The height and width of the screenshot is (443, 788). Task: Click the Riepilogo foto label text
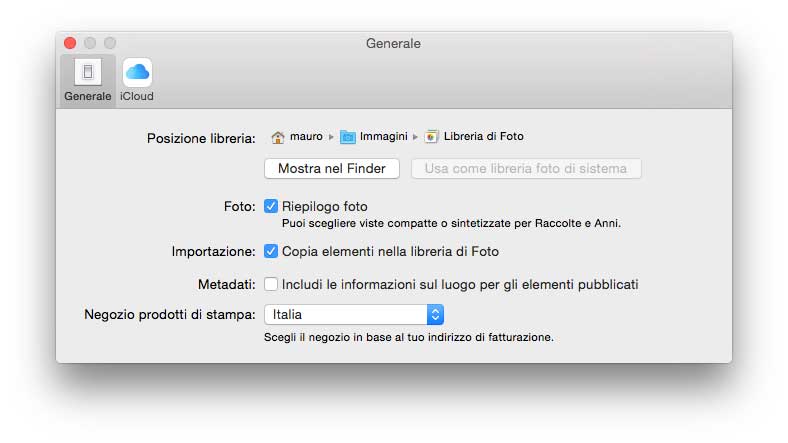coord(325,207)
